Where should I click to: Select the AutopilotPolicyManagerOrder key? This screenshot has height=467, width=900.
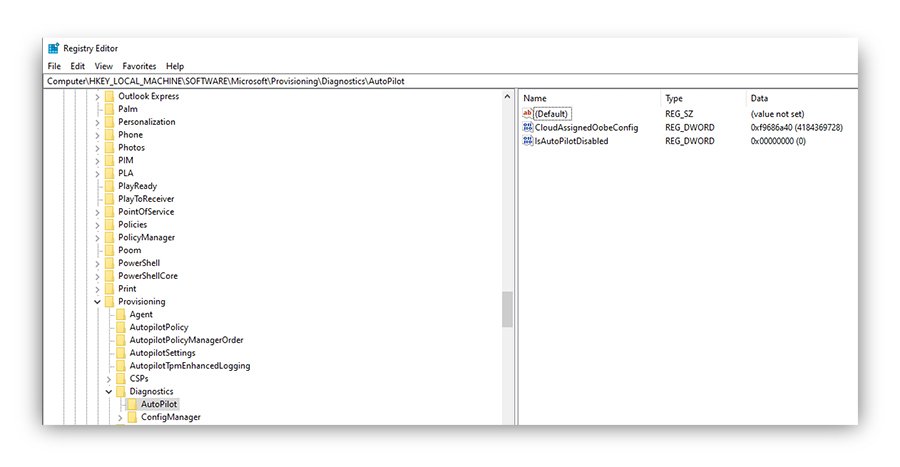[x=186, y=340]
